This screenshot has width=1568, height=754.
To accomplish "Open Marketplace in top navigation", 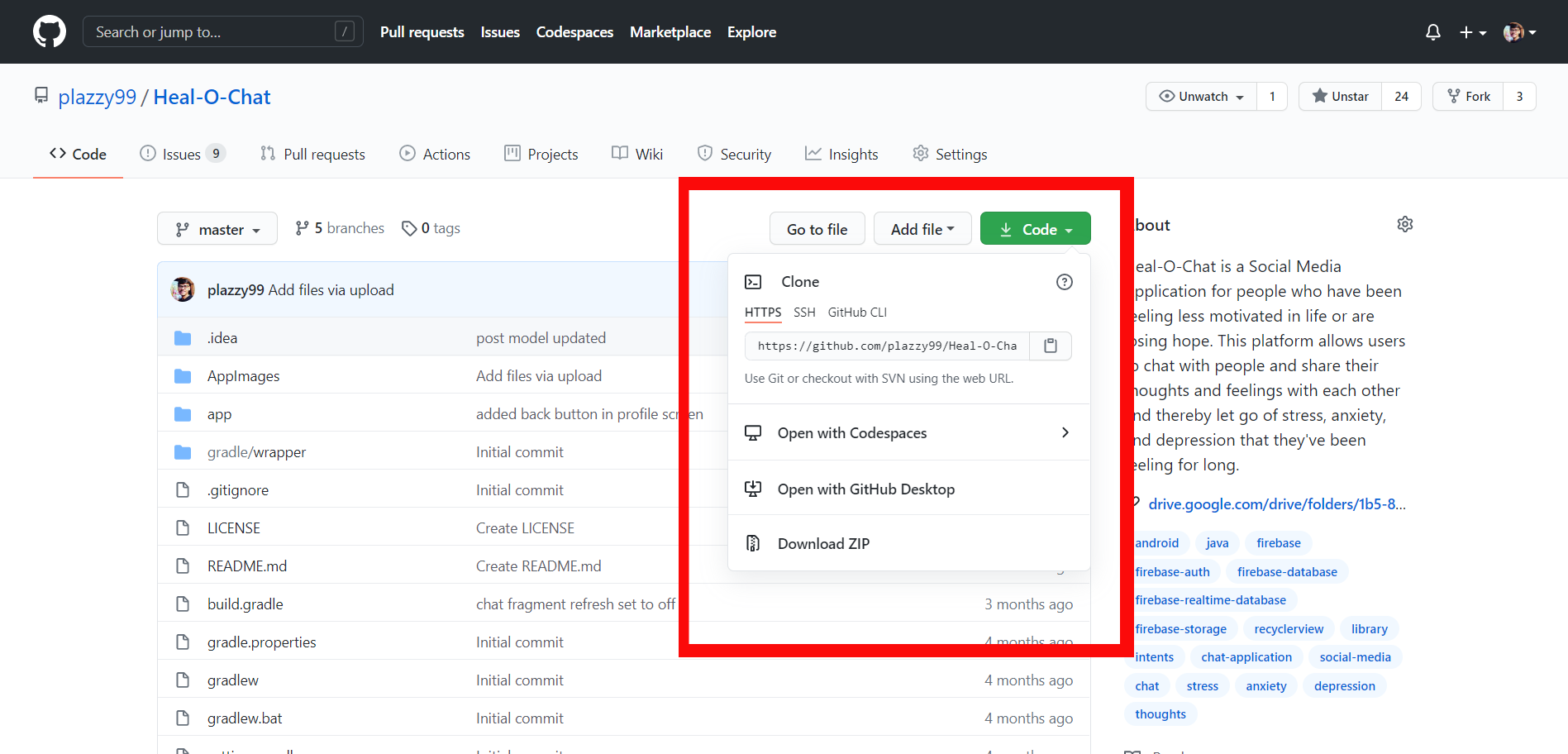I will pos(670,32).
